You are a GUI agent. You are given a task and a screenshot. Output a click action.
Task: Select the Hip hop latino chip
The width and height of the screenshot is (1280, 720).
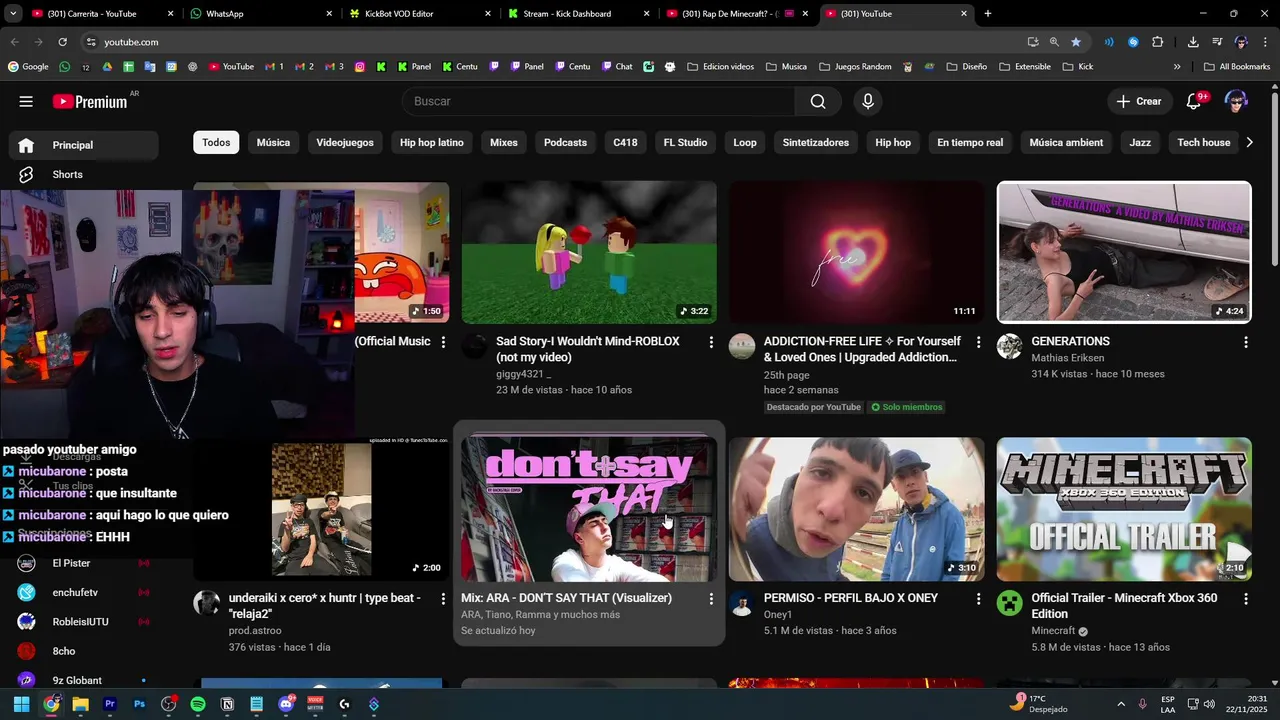tap(432, 142)
